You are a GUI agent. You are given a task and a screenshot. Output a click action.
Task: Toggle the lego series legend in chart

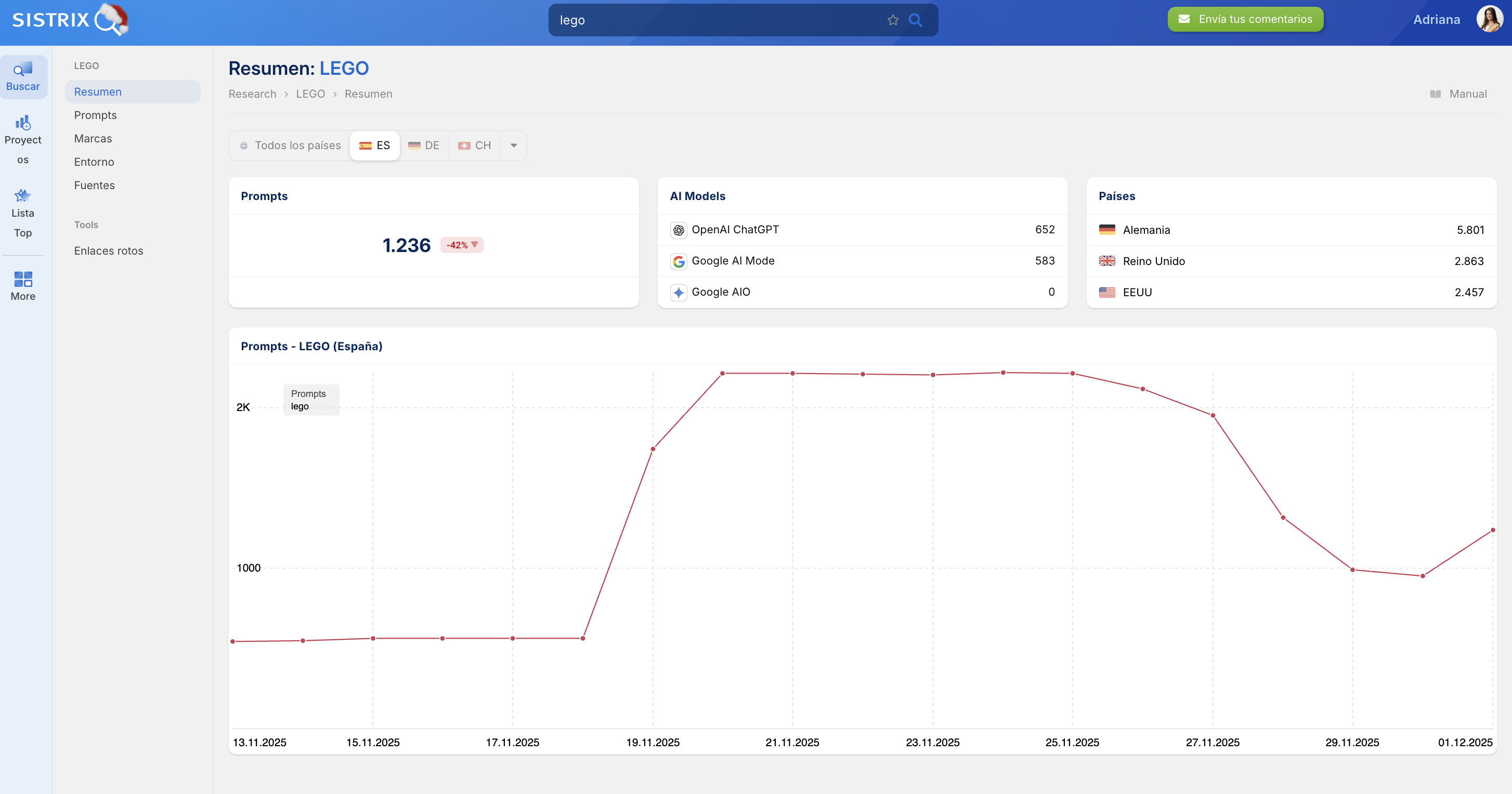(x=300, y=406)
